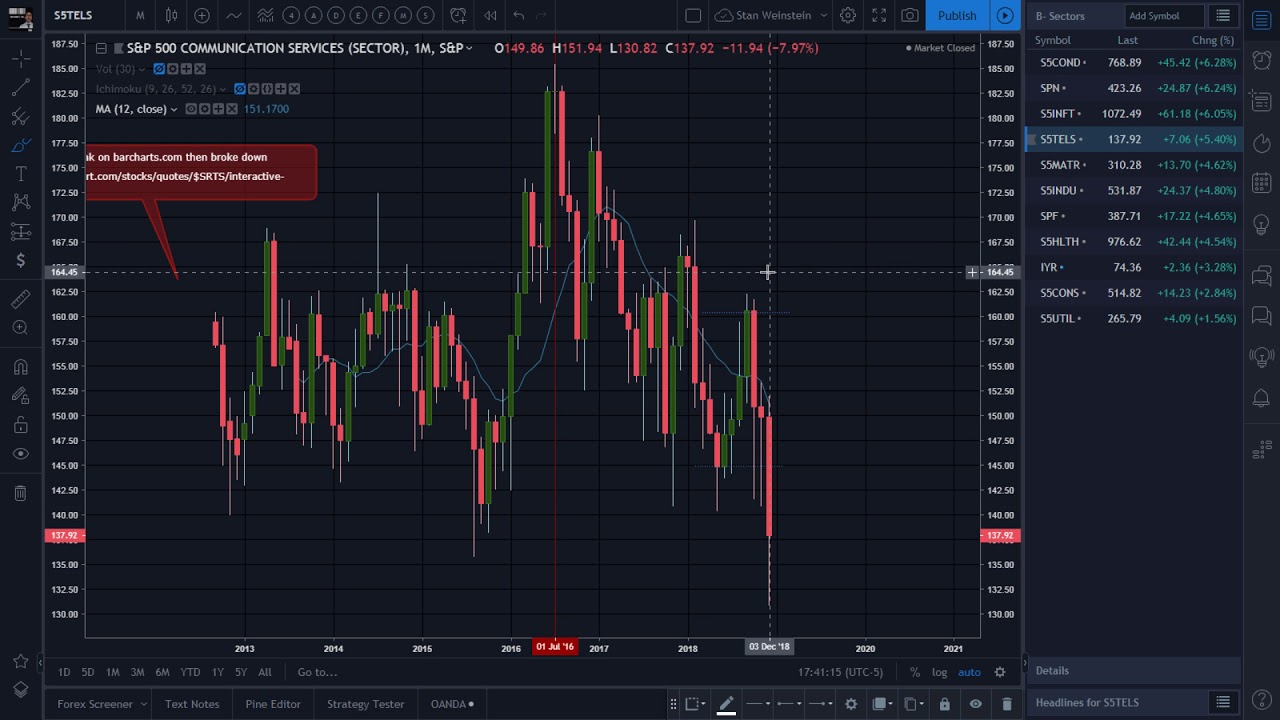The image size is (1280, 720).
Task: Collapse the indicator legend box
Action: click(x=101, y=48)
